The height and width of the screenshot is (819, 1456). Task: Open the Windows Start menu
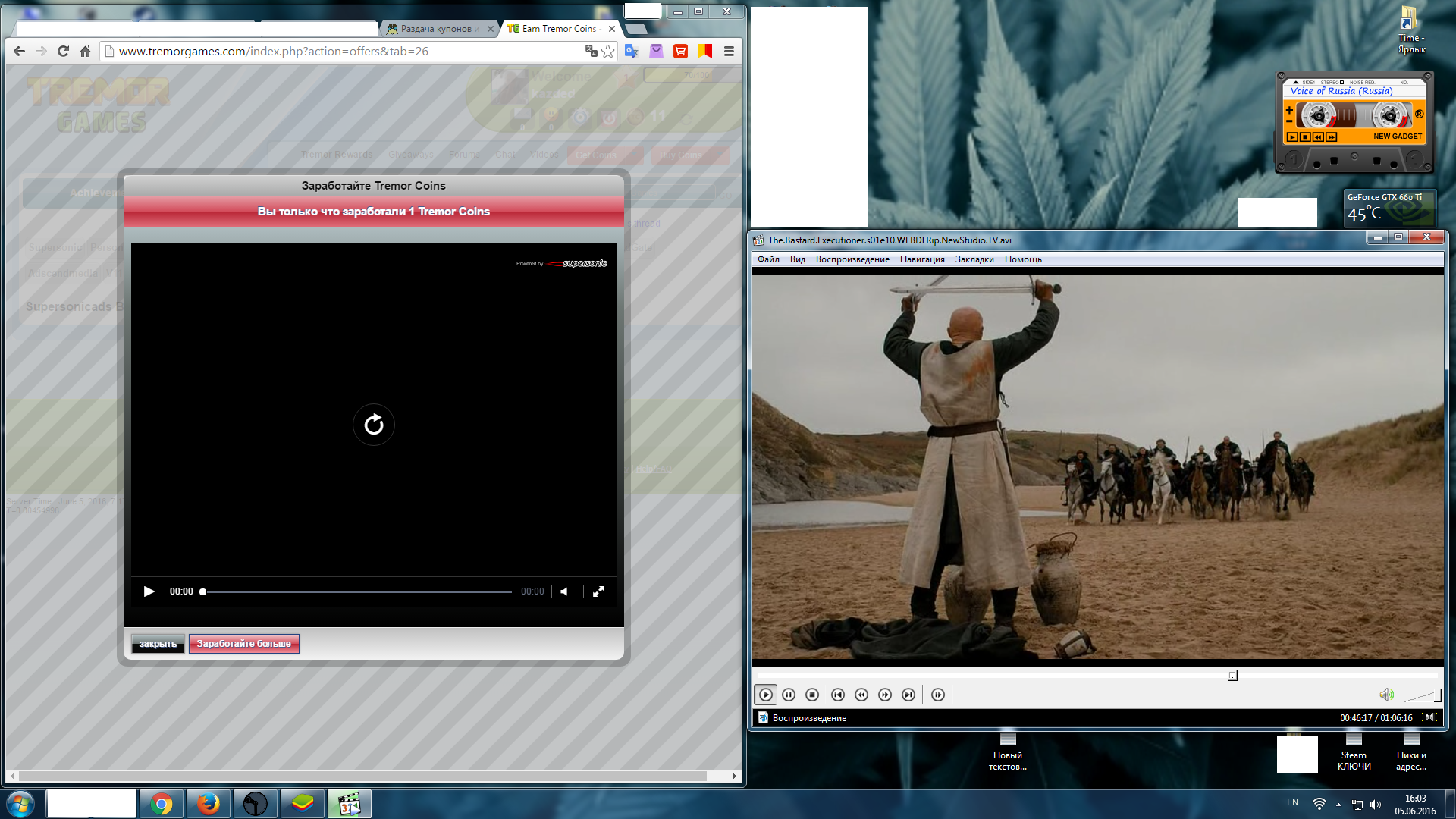click(20, 804)
